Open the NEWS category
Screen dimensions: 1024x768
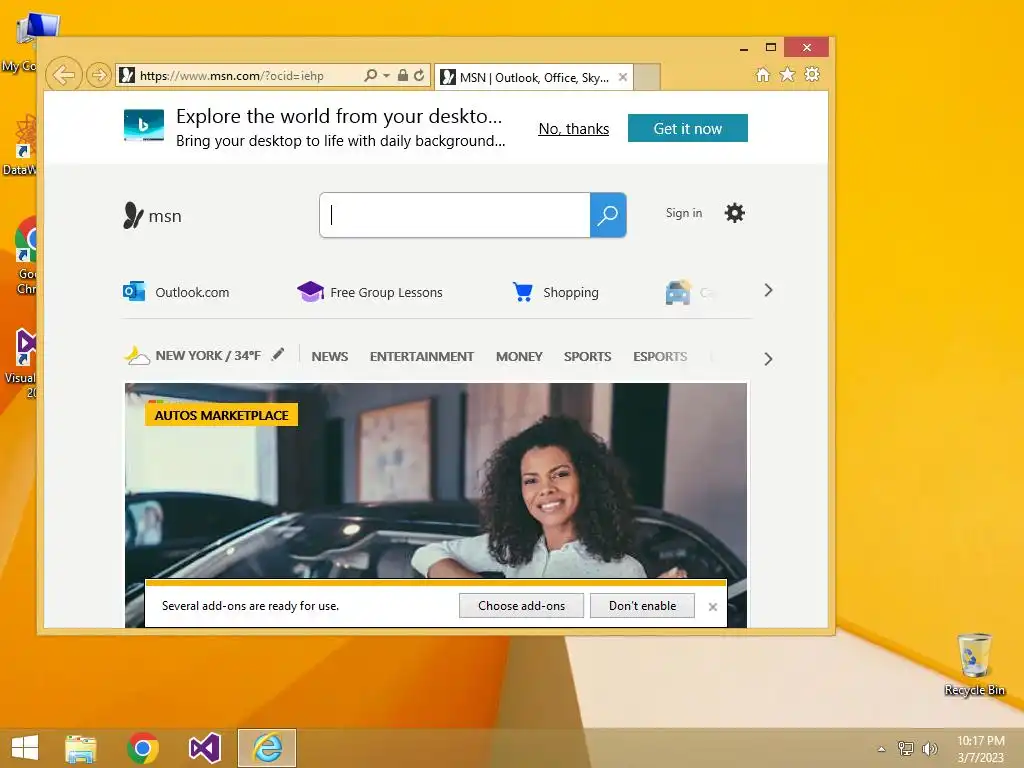(330, 357)
